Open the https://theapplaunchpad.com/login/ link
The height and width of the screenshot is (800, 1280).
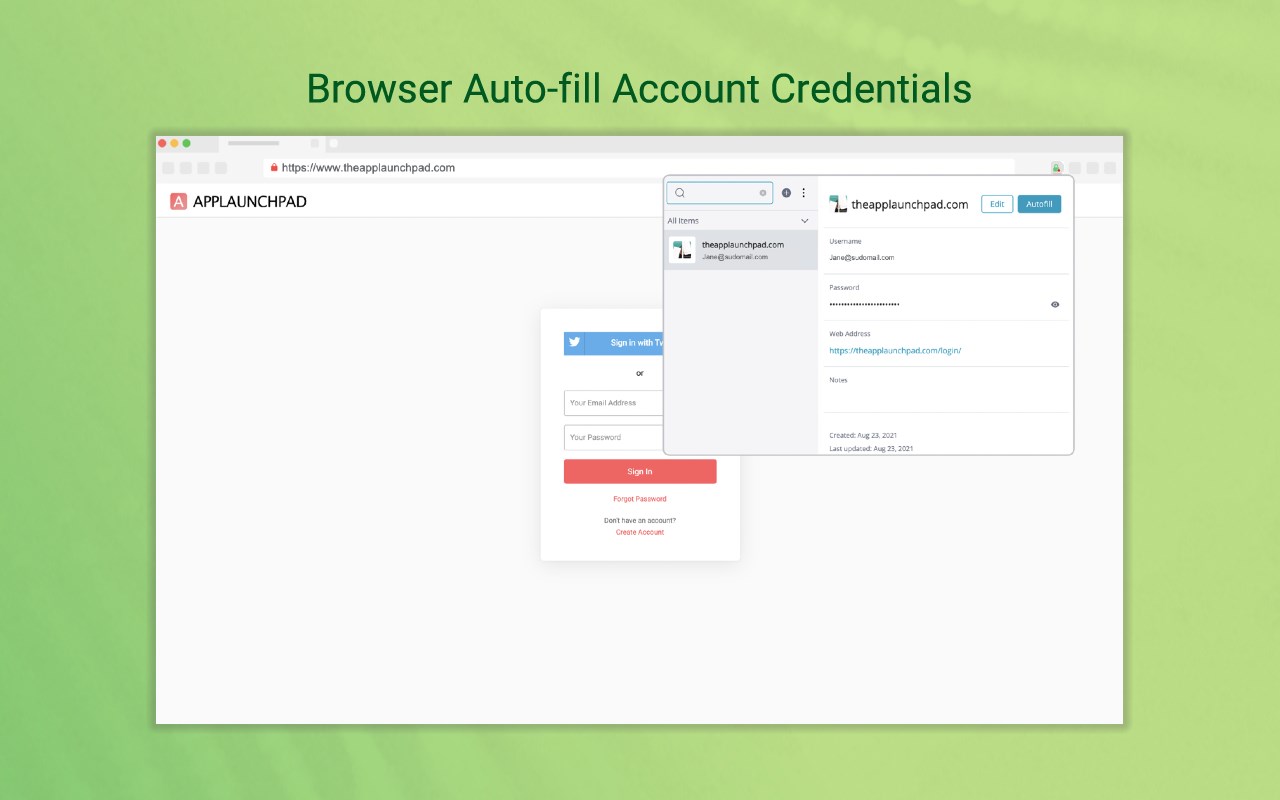tap(895, 351)
